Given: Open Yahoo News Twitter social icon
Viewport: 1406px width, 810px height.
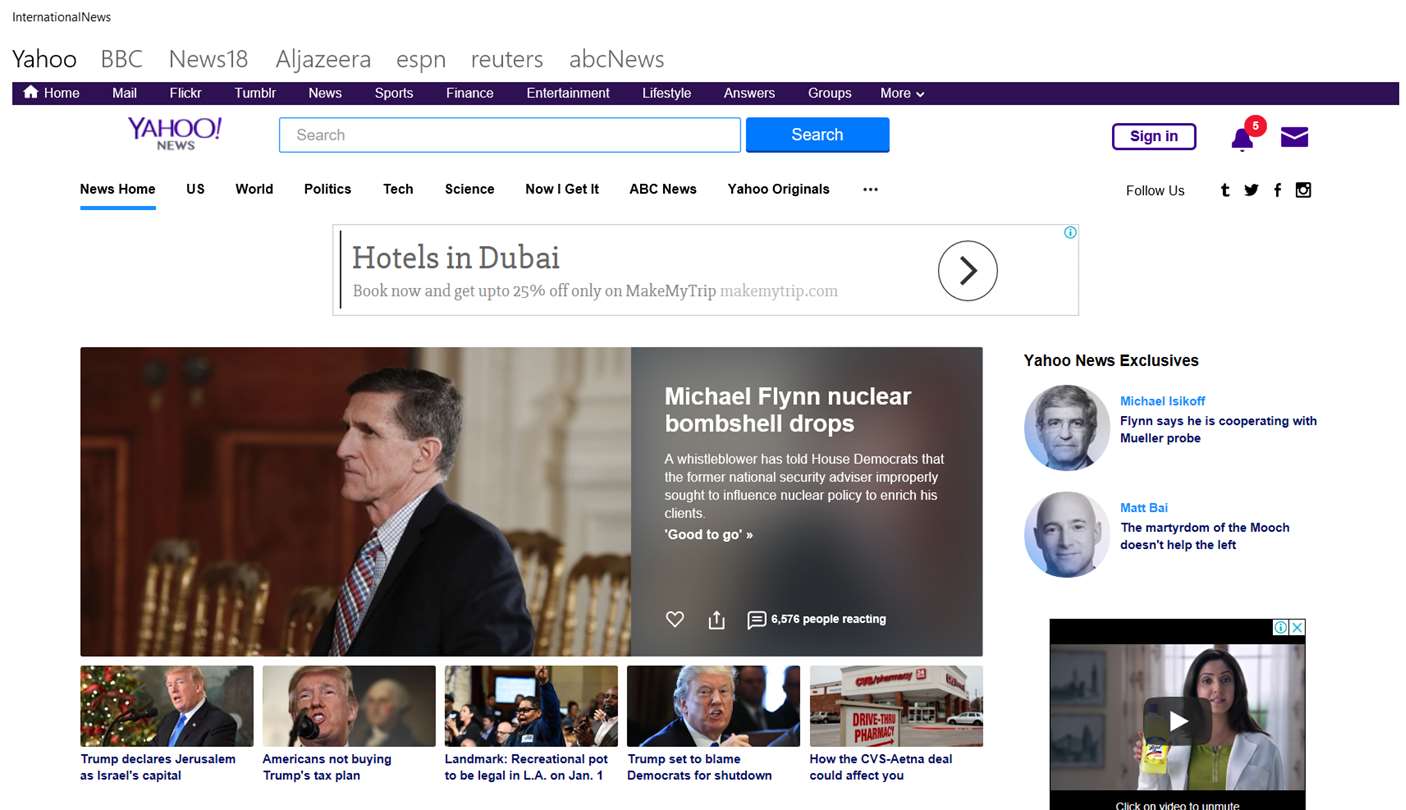Looking at the screenshot, I should pyautogui.click(x=1251, y=190).
